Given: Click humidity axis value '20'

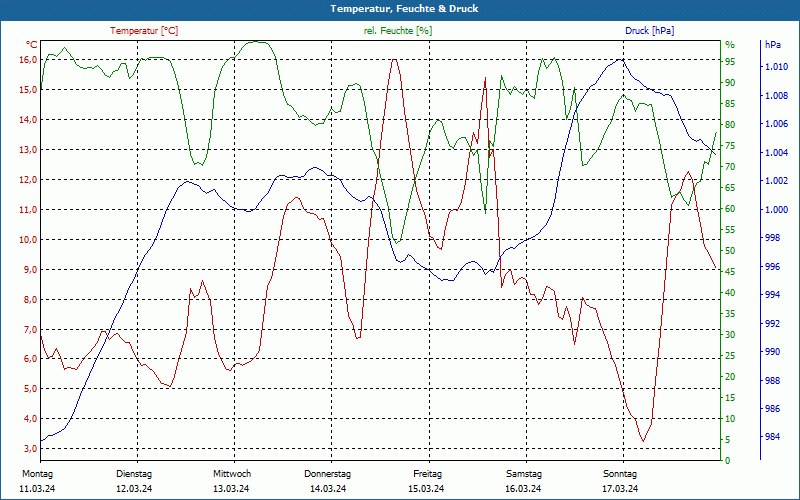Looking at the screenshot, I should (x=730, y=377).
